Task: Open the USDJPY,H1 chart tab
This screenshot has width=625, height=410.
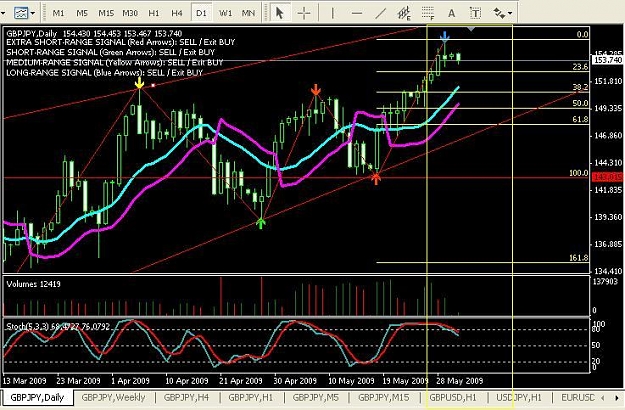Action: (x=519, y=397)
